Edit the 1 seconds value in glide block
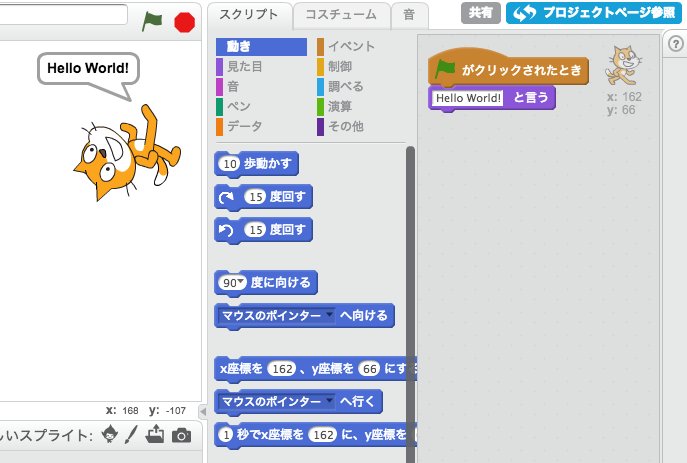Viewport: 687px width, 463px height. (x=226, y=435)
